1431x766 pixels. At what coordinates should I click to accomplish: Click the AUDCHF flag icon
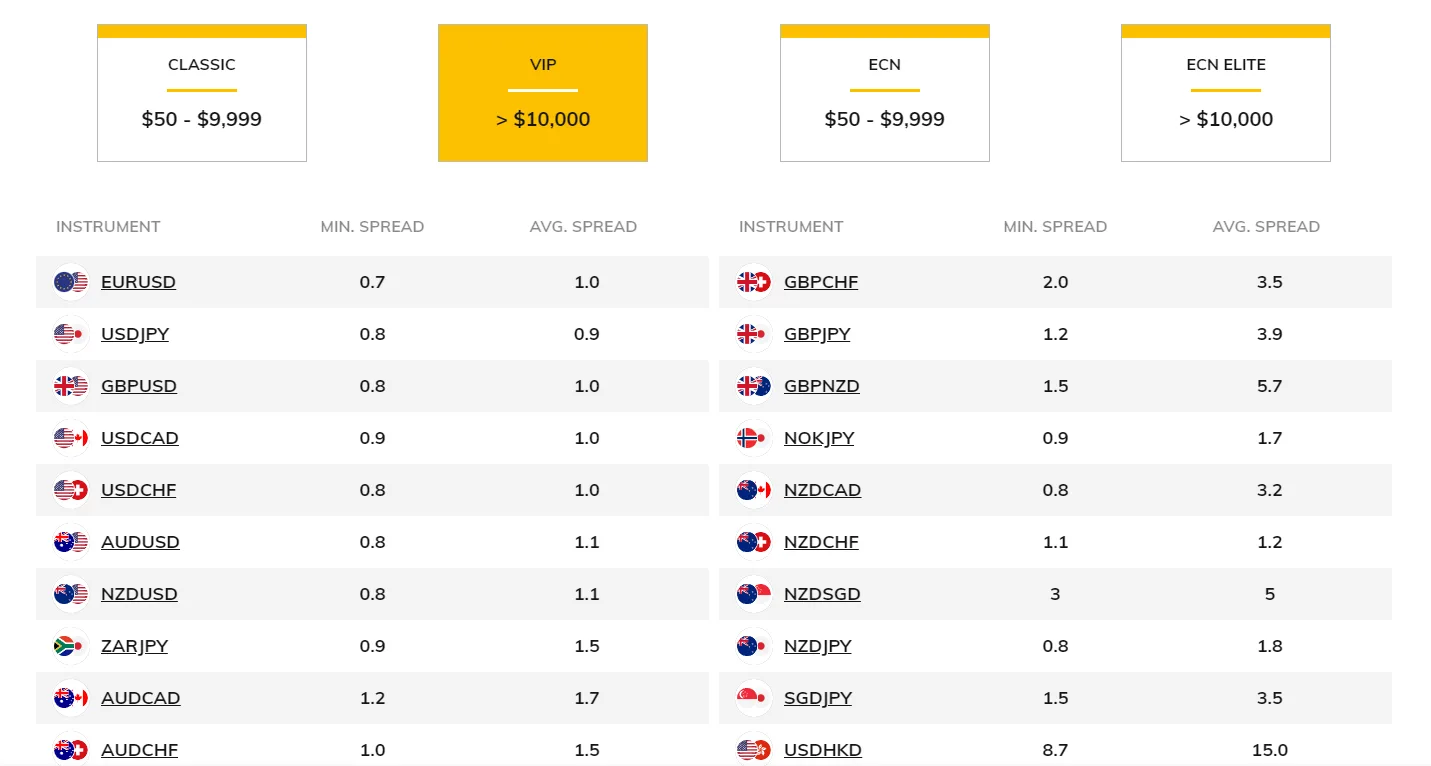click(70, 750)
